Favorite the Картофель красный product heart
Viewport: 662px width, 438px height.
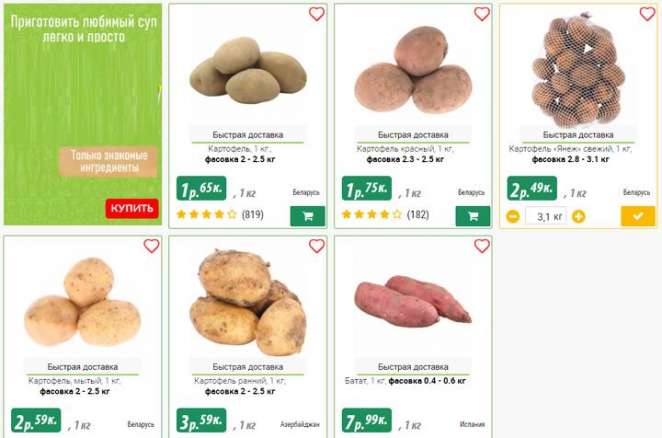point(482,14)
